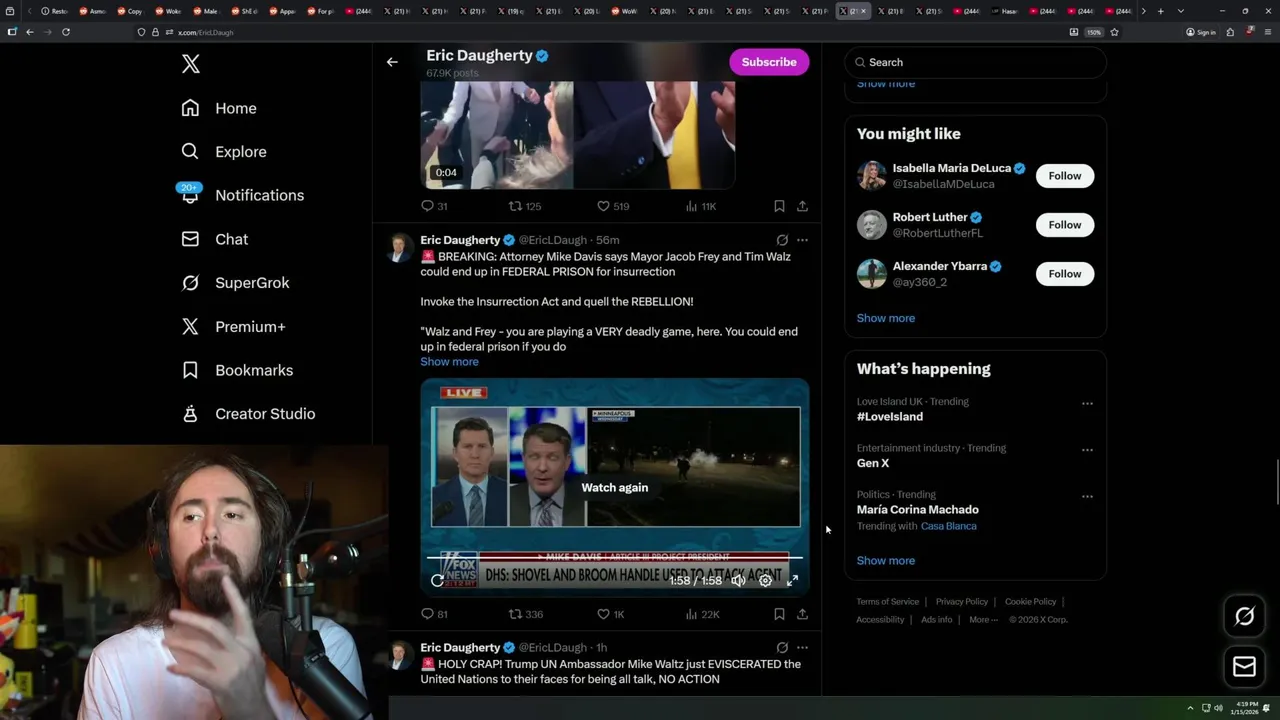
Task: Reply to the BREAKING post (81 replies)
Action: (x=434, y=614)
